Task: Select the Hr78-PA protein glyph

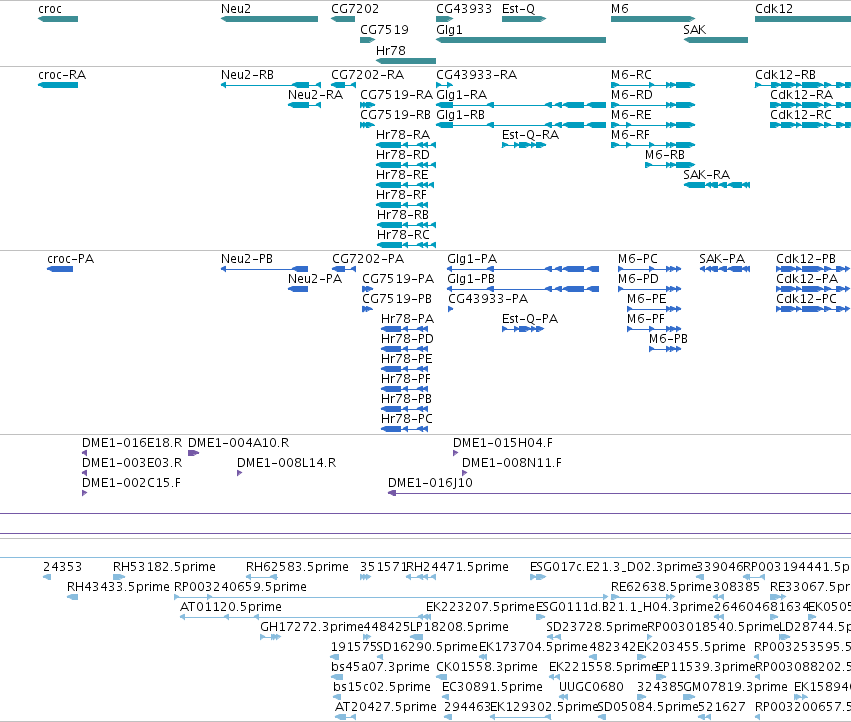Action: click(x=405, y=329)
